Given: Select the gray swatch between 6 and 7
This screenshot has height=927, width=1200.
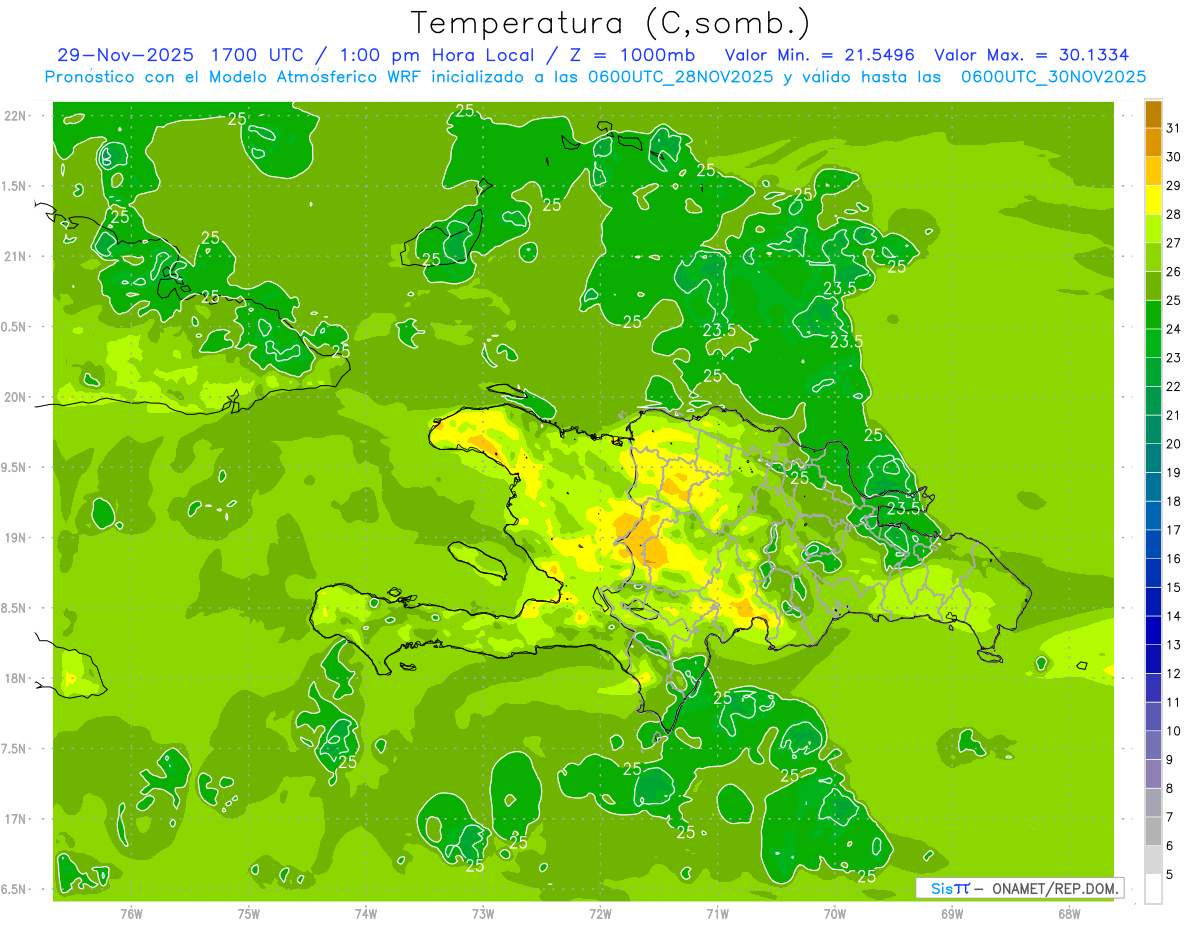Looking at the screenshot, I should tap(1153, 832).
